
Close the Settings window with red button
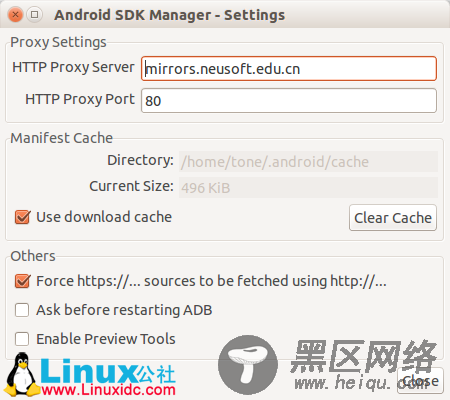click(x=15, y=15)
